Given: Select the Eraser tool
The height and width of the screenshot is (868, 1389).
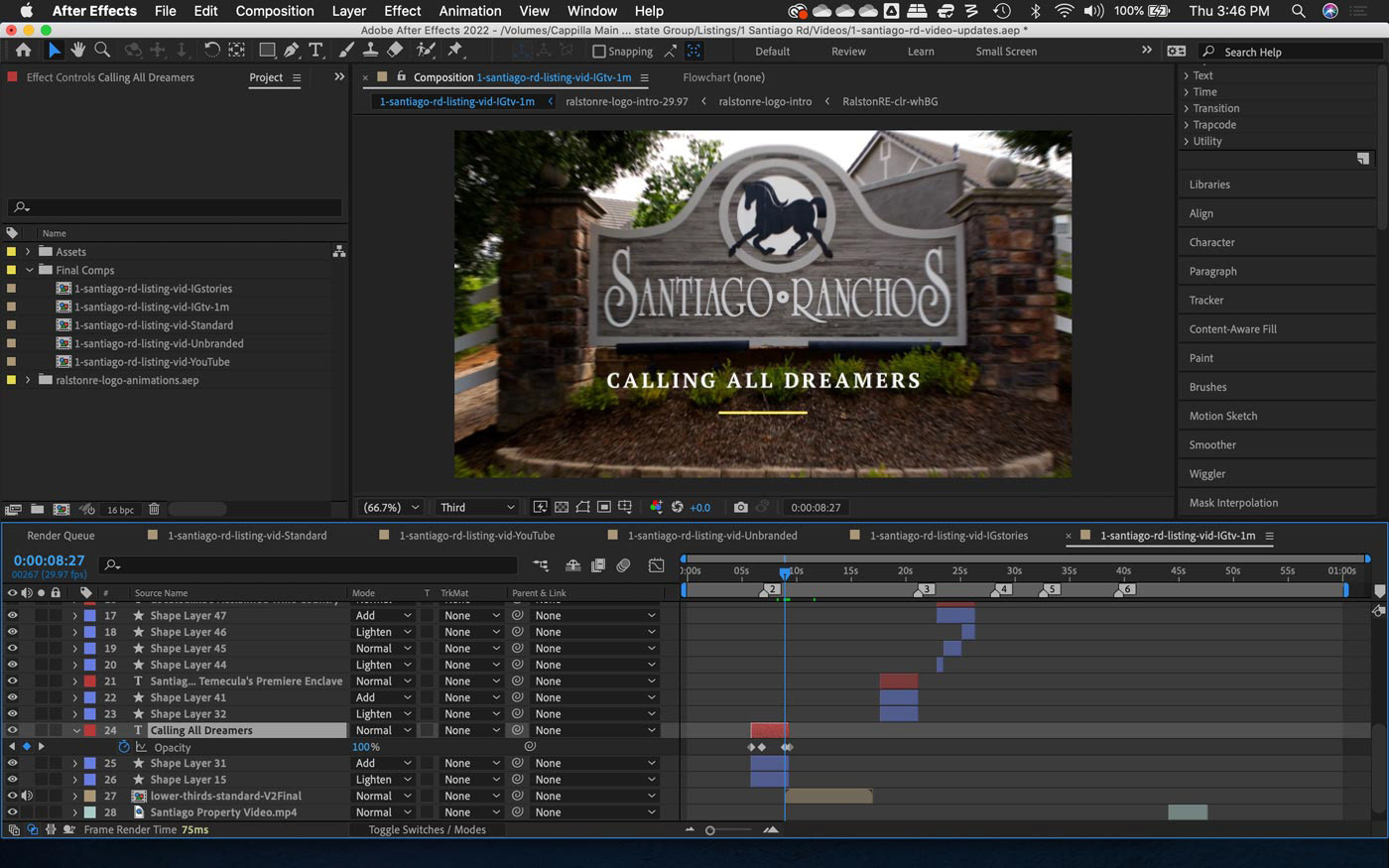Looking at the screenshot, I should [x=395, y=50].
